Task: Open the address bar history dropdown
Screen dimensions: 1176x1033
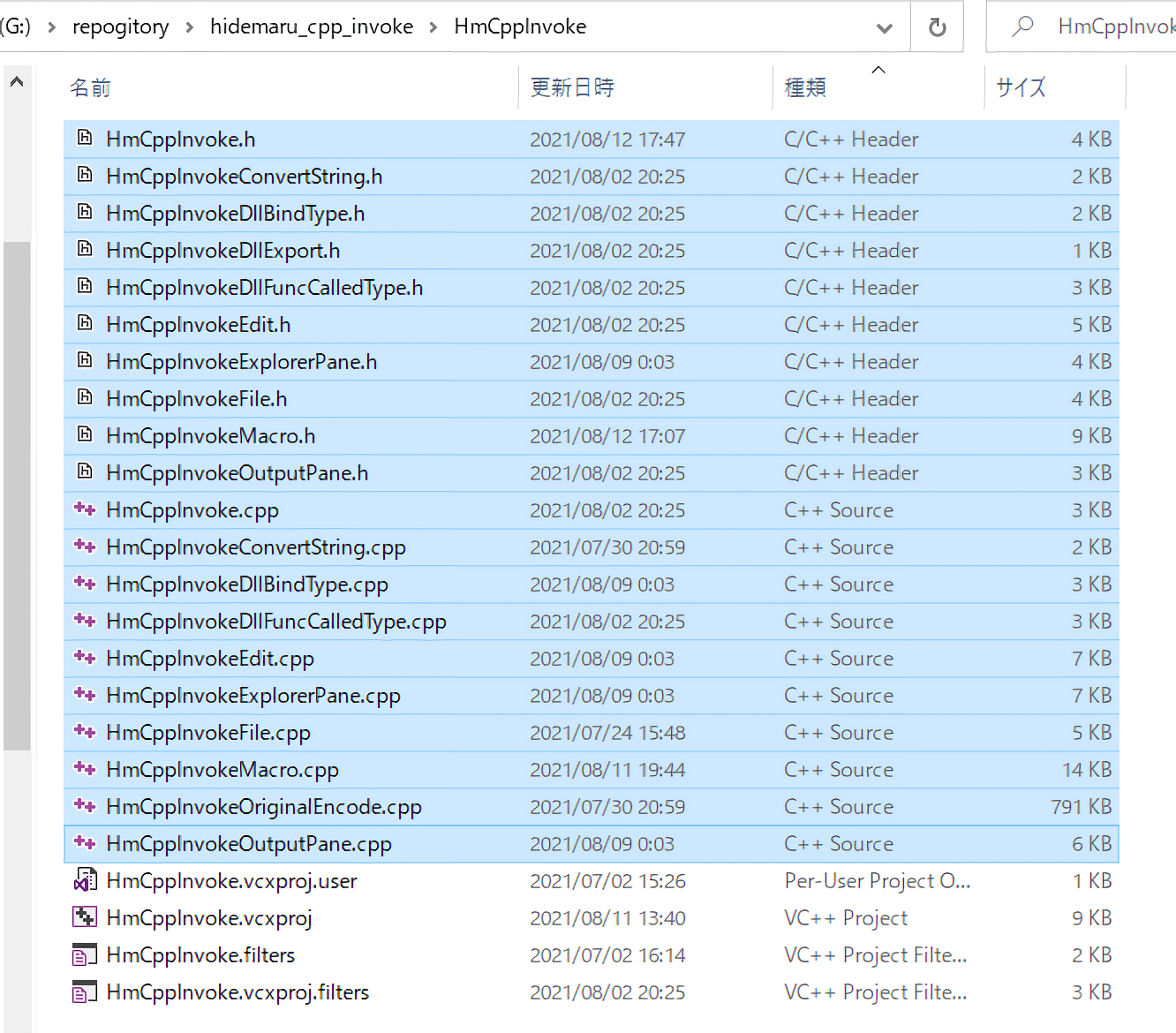Action: [884, 27]
